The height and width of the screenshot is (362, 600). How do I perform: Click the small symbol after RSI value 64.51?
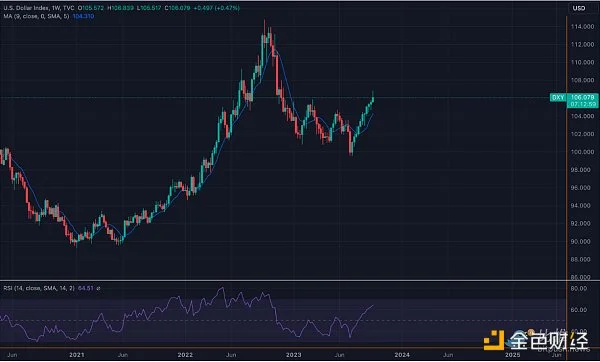[x=98, y=288]
